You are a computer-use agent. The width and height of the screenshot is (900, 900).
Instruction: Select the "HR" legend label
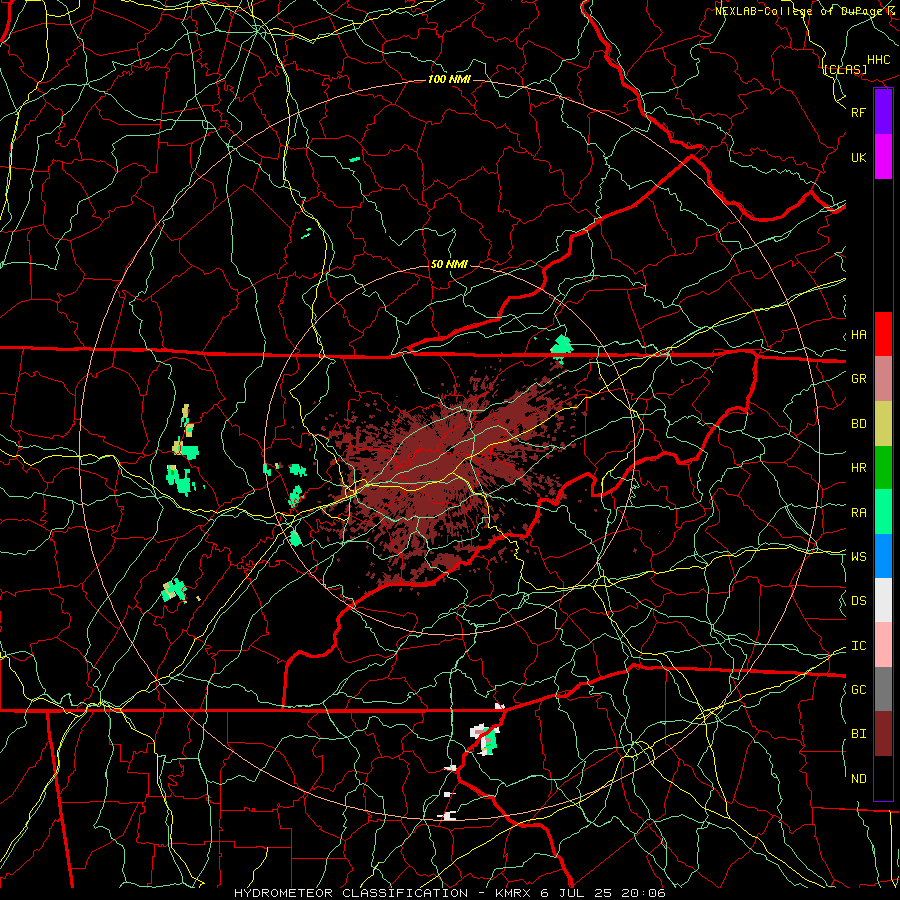[858, 468]
